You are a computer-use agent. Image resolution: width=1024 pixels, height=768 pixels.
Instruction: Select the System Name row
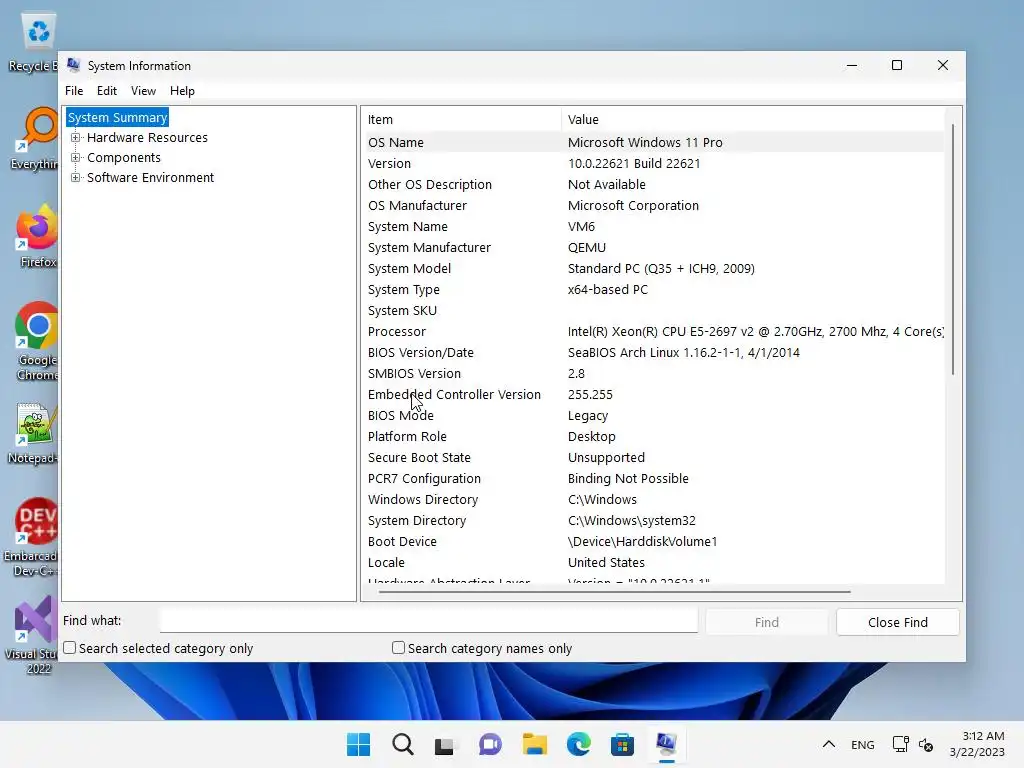point(654,227)
